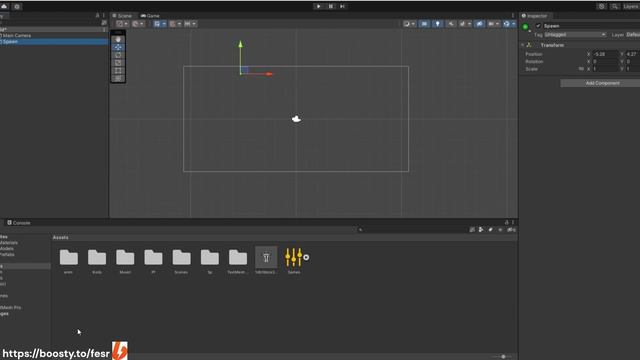Open the grid snapping dropdown

[175, 24]
